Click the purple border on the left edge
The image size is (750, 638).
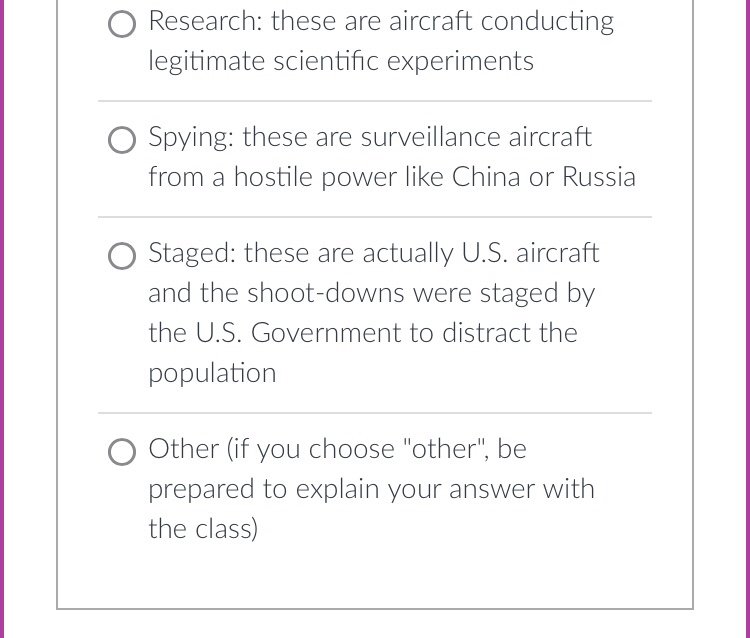[x=3, y=319]
